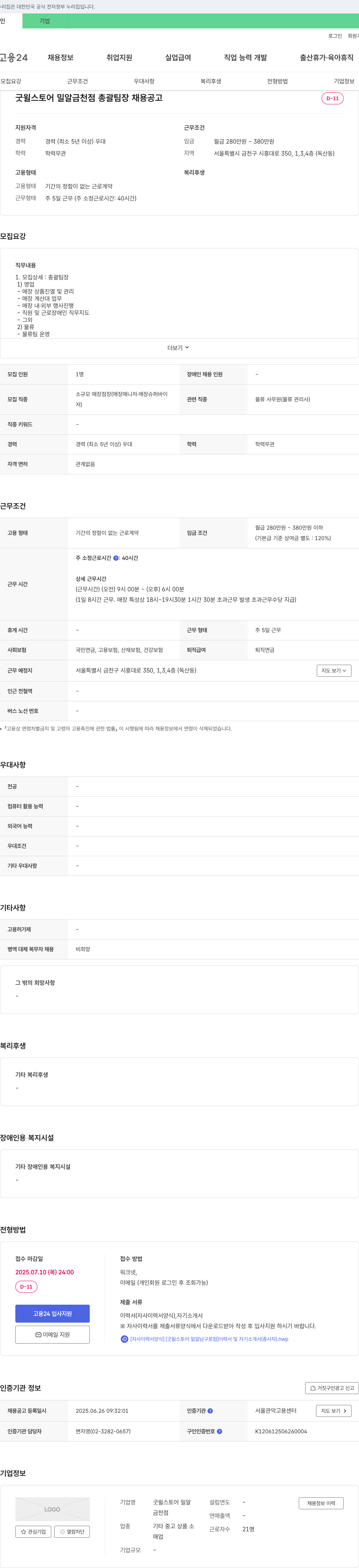Image resolution: width=359 pixels, height=1568 pixels.
Task: Click the contact 변자영(02-3282-0657)
Action: 104,1431
